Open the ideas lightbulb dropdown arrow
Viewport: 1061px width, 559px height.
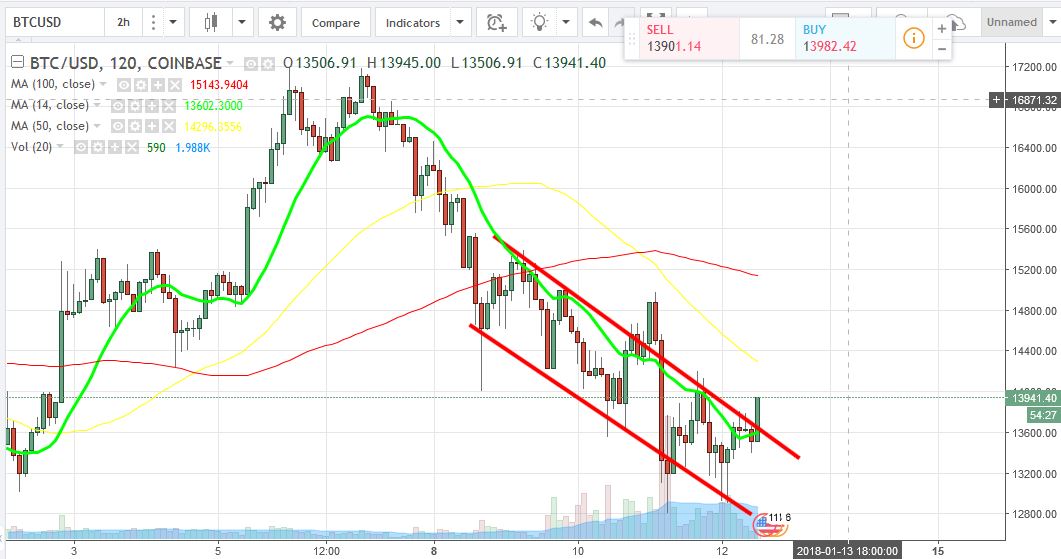click(x=566, y=22)
